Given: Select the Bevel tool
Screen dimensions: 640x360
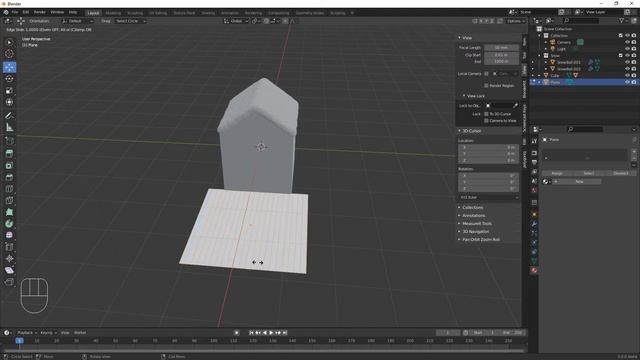Looking at the screenshot, I should 9,177.
